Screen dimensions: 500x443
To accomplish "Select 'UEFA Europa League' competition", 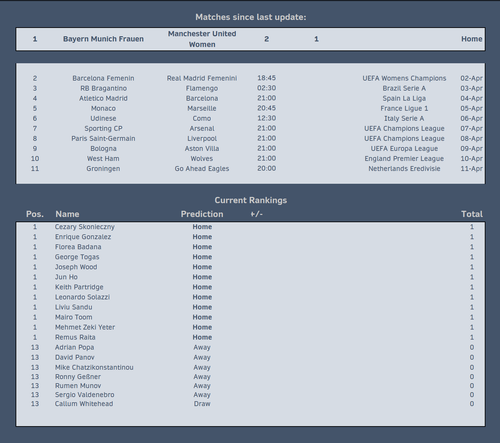I will pyautogui.click(x=404, y=148).
